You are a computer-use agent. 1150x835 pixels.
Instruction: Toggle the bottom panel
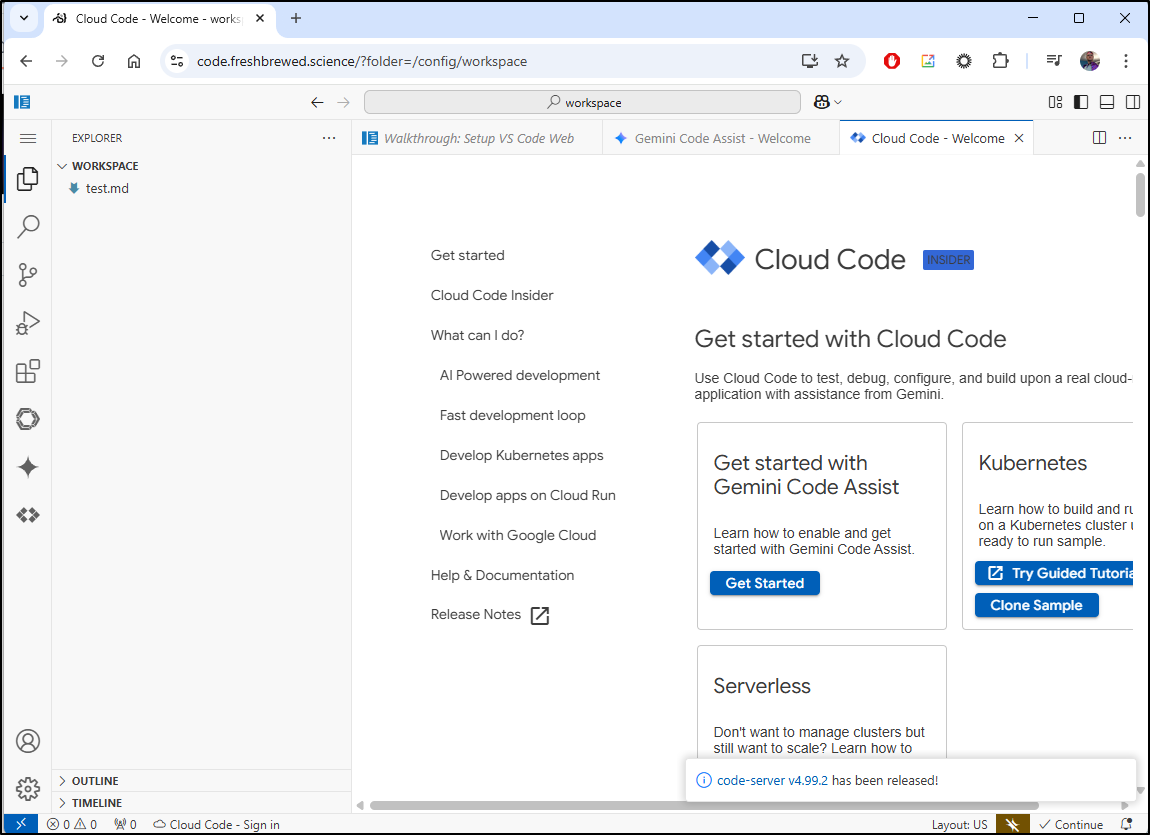(x=1107, y=103)
